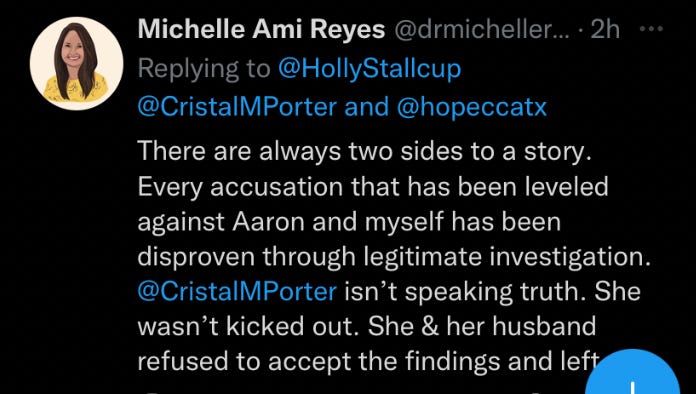This screenshot has width=696, height=394.
Task: Tap the blue floating compose button
Action: click(633, 372)
